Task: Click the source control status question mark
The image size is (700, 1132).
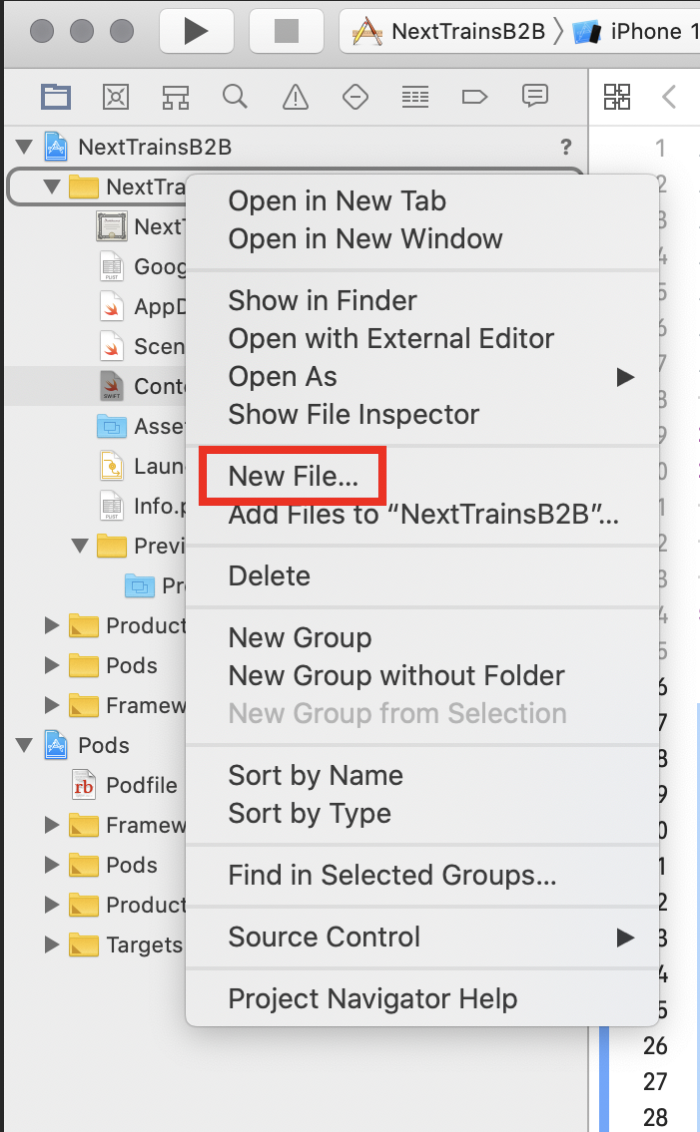Action: point(566,147)
